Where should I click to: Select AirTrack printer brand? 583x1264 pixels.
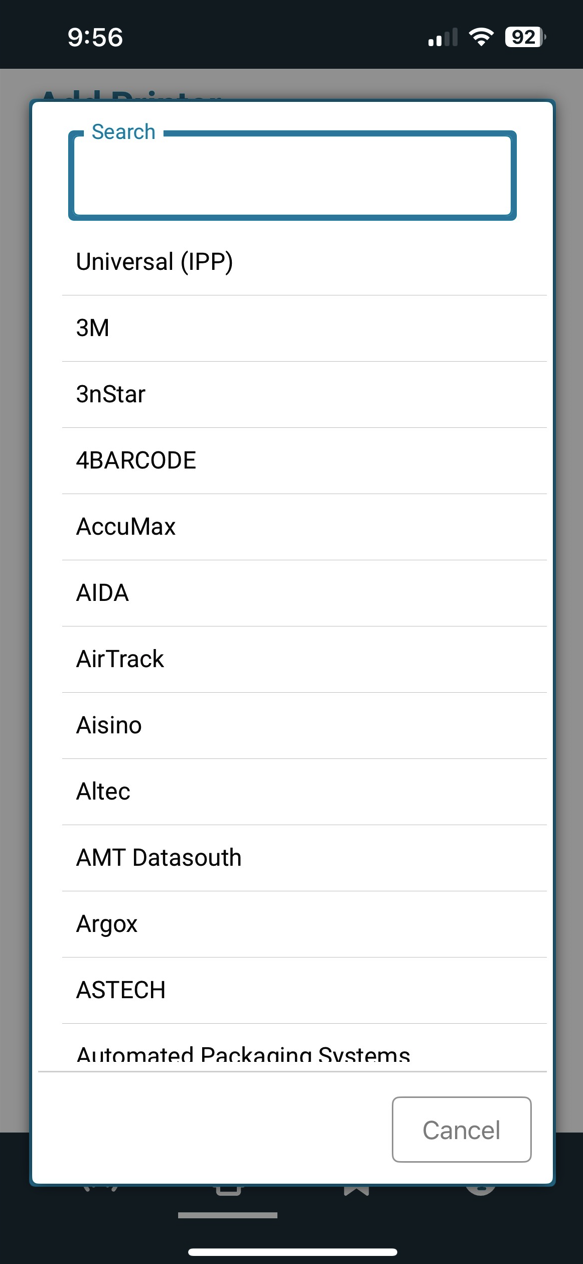304,659
